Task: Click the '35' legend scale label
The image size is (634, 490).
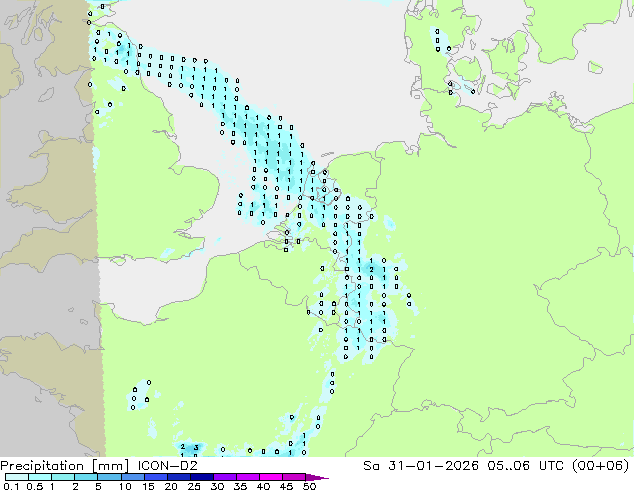Action: [240, 486]
